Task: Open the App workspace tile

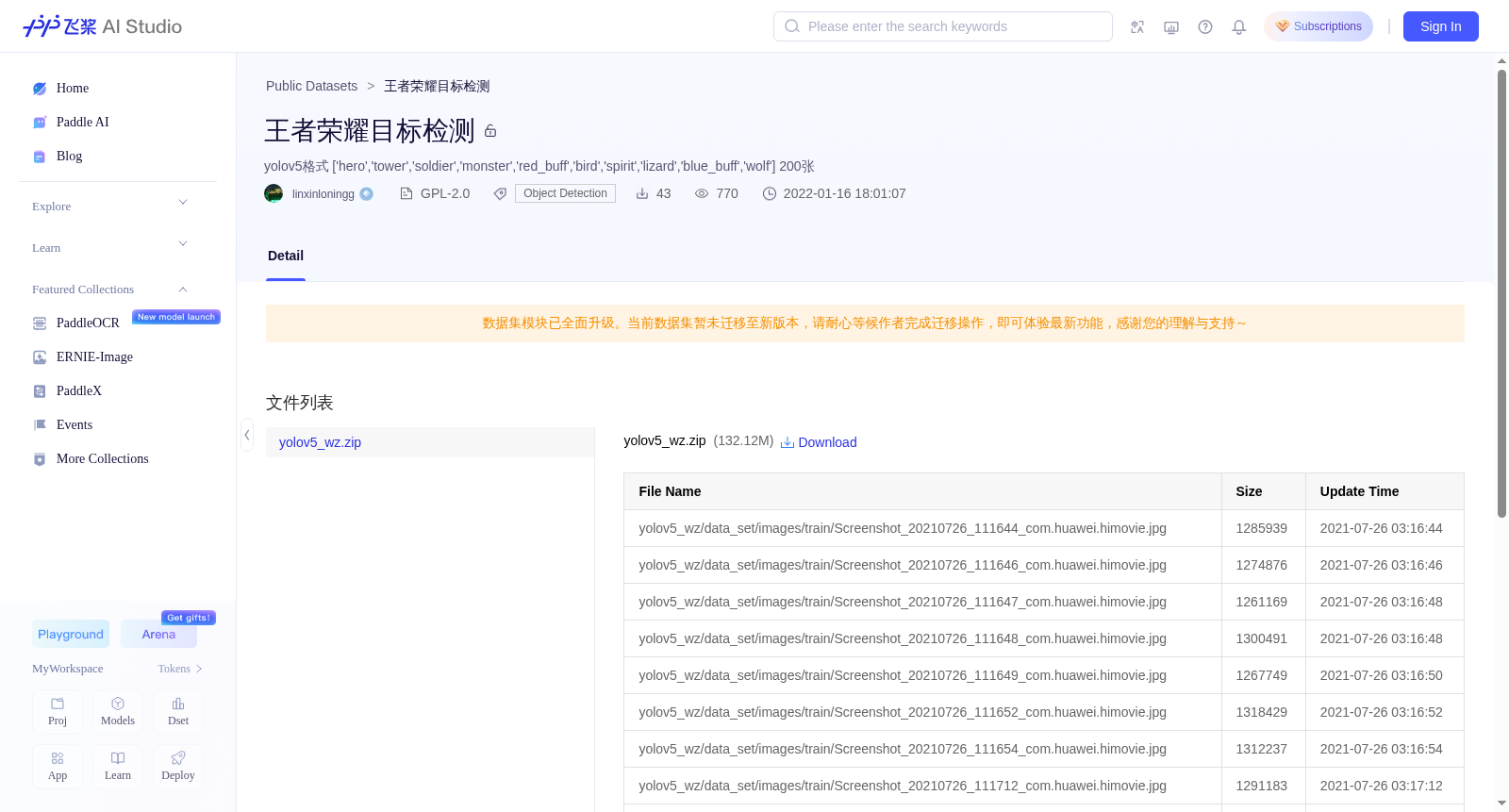Action: 58,767
